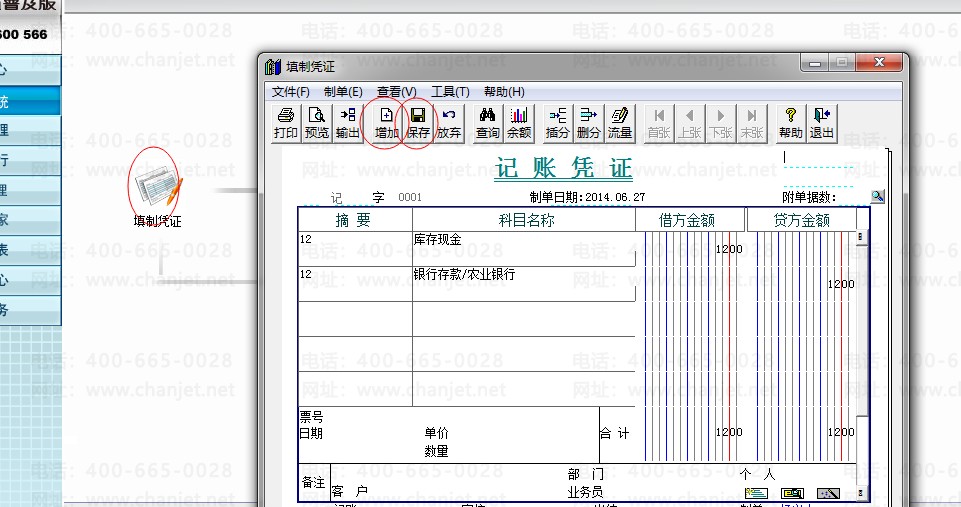Open the 工具(T) menu
Viewport: 961px width, 507px height.
[x=450, y=92]
